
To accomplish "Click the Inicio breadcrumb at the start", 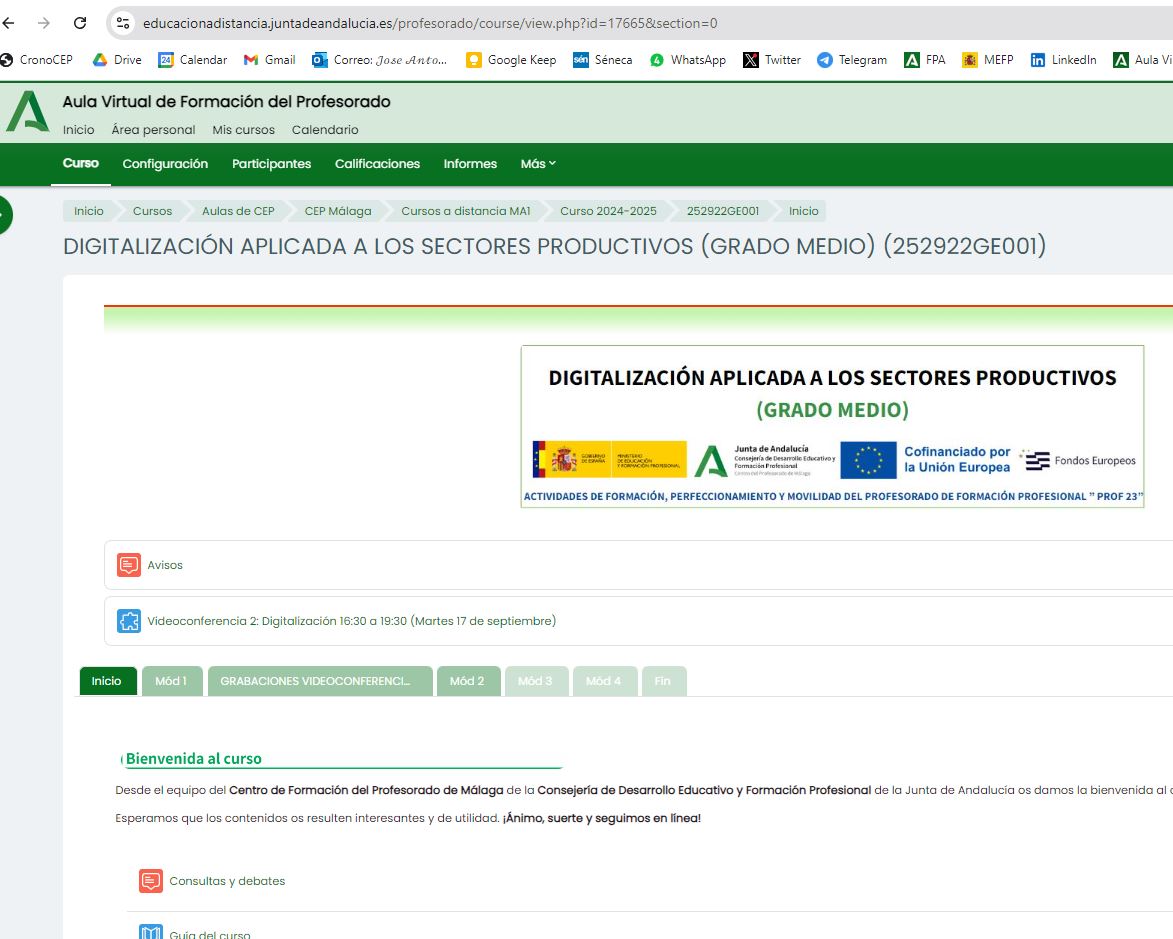I will [x=88, y=211].
